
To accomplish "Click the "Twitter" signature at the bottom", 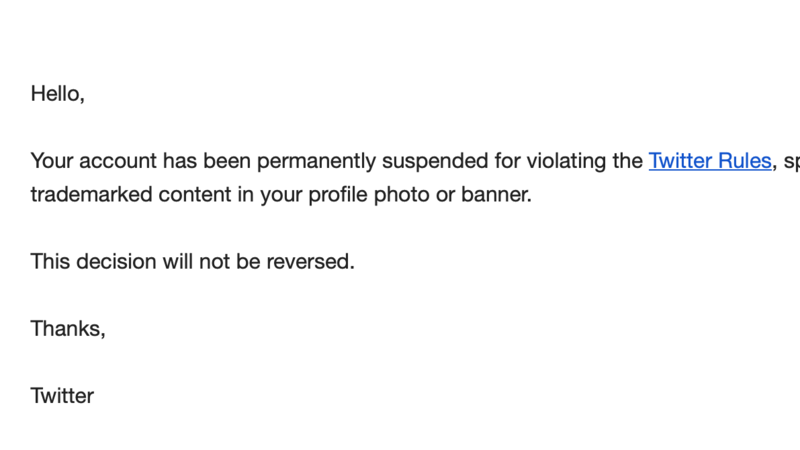I will (62, 396).
